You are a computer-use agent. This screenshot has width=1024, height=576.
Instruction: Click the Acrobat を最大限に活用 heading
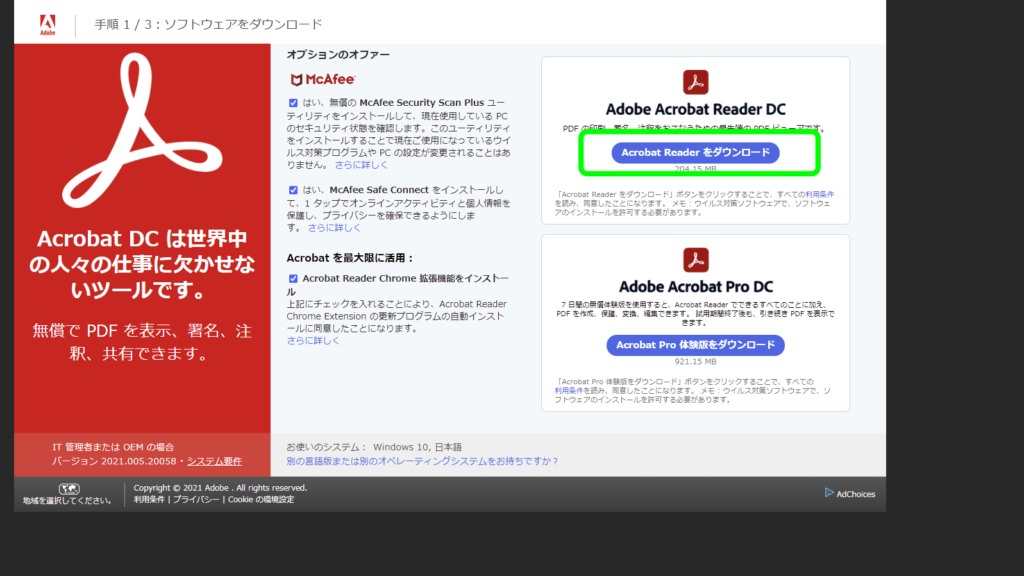[x=350, y=258]
